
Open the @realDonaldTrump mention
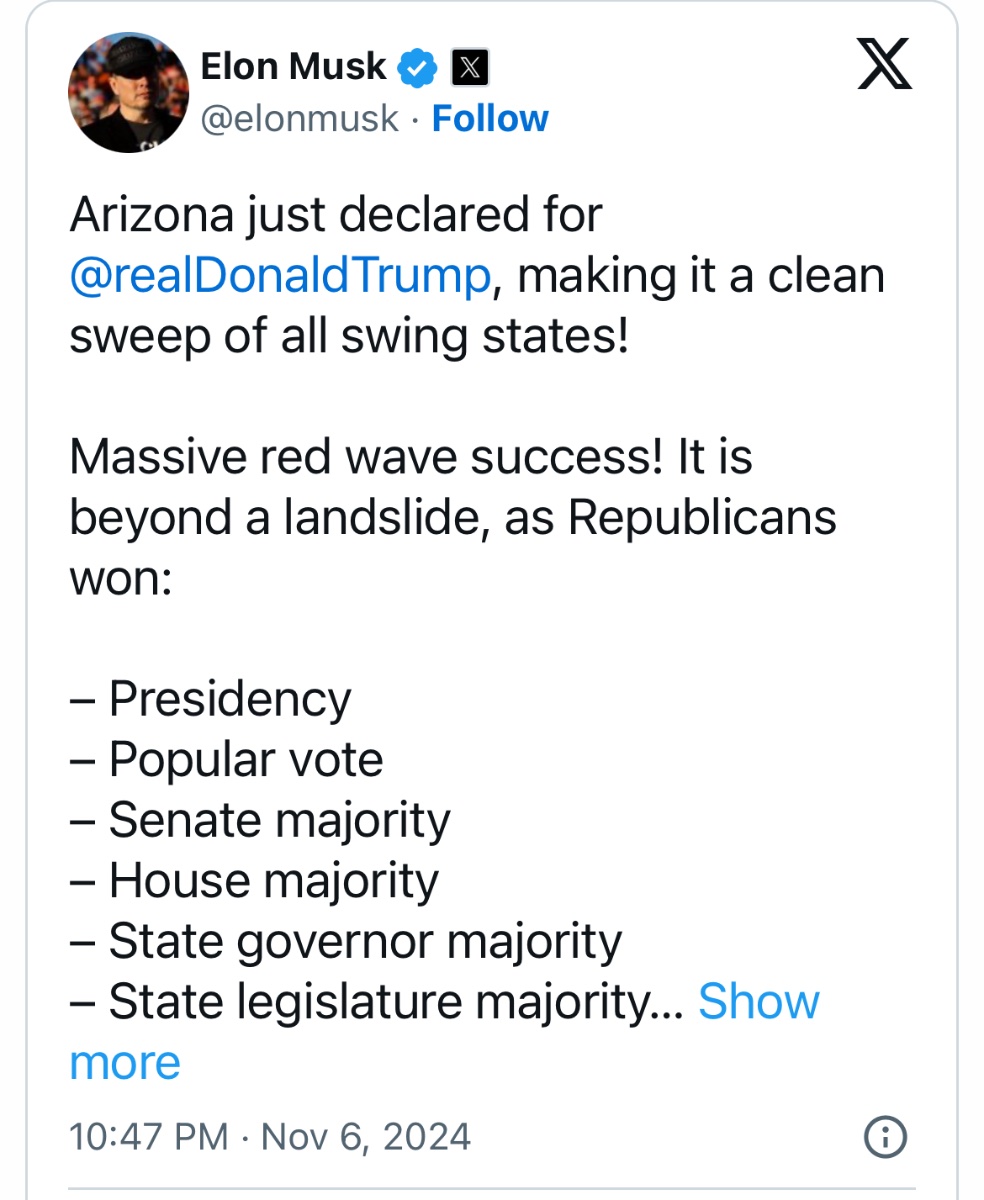(280, 276)
